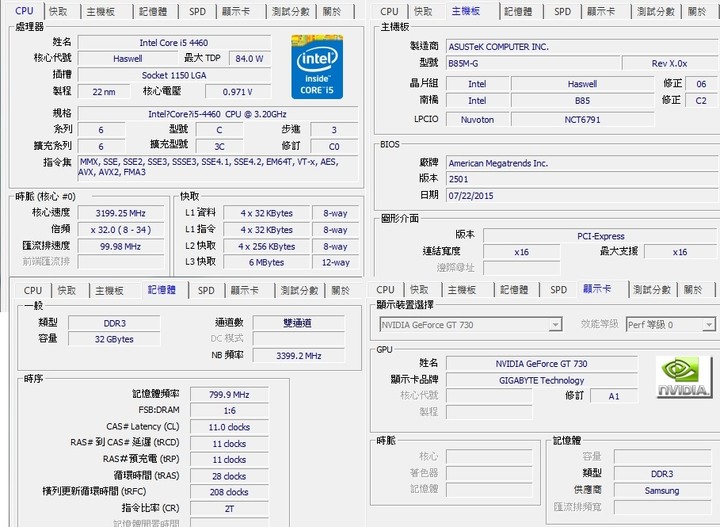In the GPU window, open the 記憶體 tab
Image resolution: width=720 pixels, height=527 pixels.
[x=514, y=290]
